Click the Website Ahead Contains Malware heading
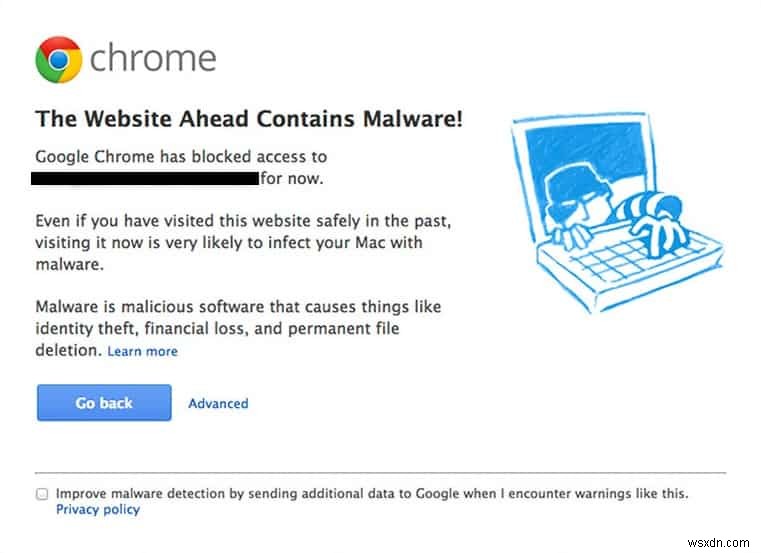761x553 pixels. click(x=249, y=120)
